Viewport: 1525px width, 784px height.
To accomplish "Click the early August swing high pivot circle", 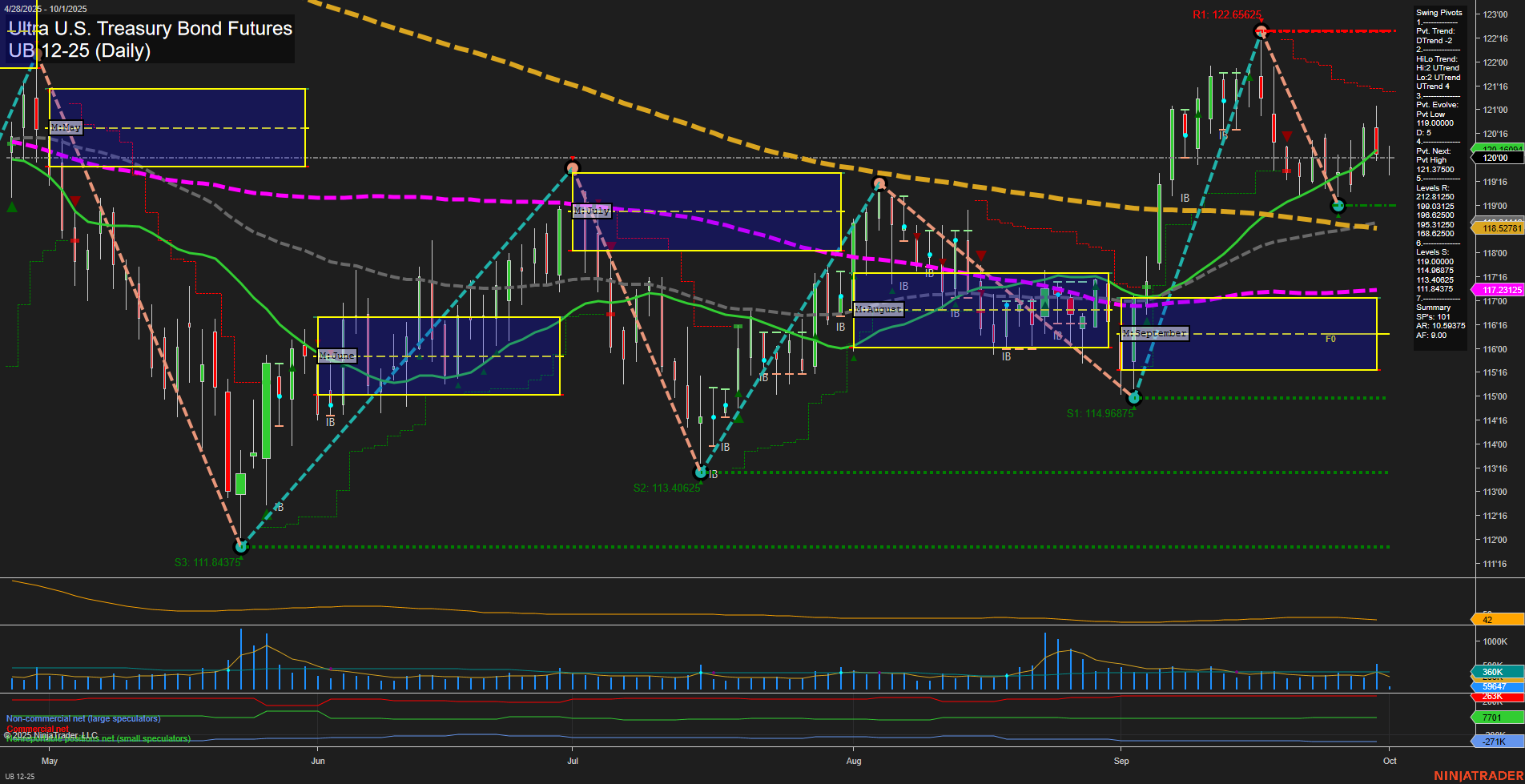I will 879,184.
